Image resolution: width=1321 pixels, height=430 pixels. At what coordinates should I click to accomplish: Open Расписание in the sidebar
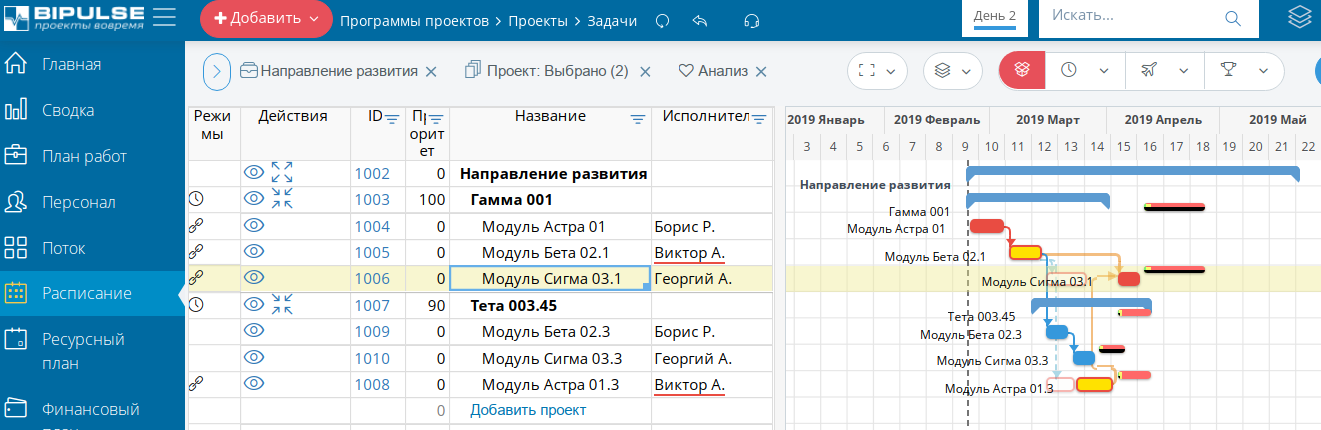click(86, 294)
